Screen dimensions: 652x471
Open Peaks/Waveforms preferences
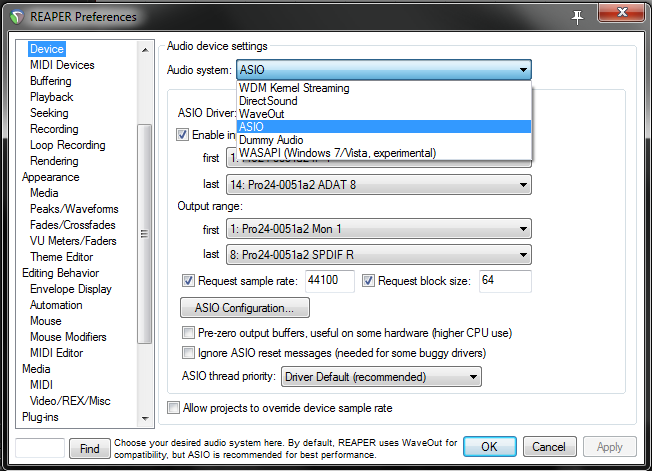74,209
